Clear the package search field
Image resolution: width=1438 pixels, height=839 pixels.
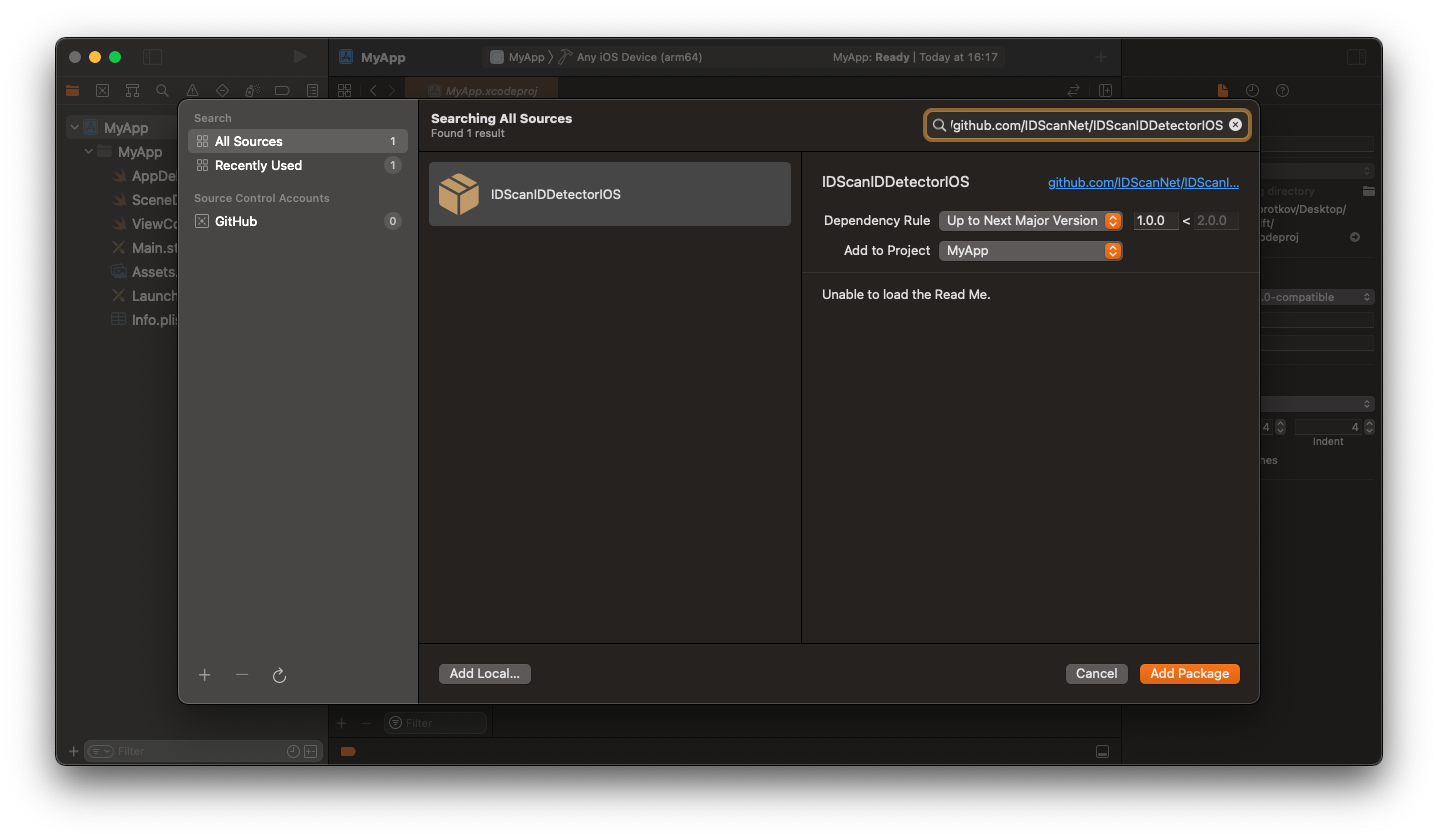pos(1235,125)
